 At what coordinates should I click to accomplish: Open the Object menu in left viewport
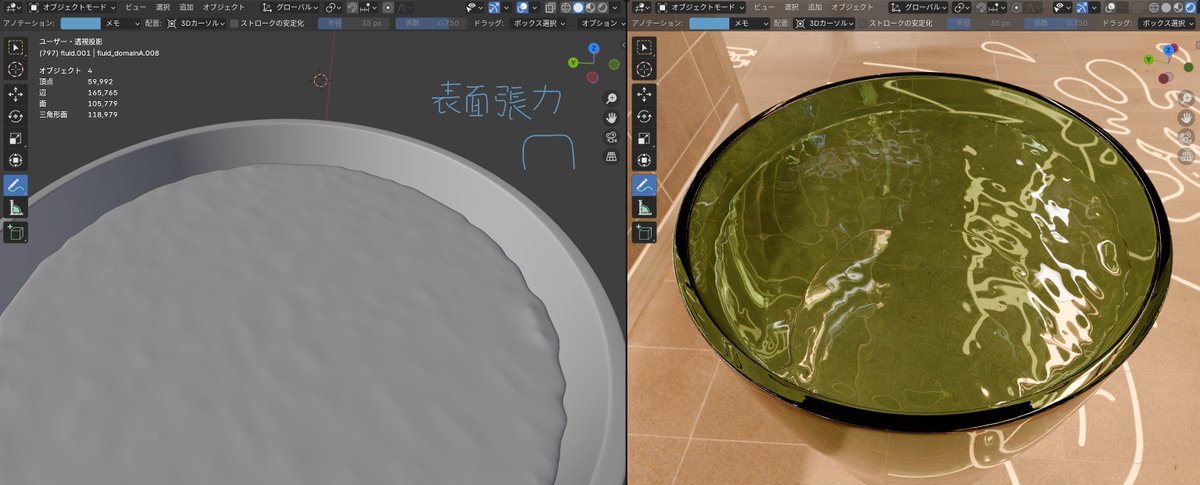[222, 7]
